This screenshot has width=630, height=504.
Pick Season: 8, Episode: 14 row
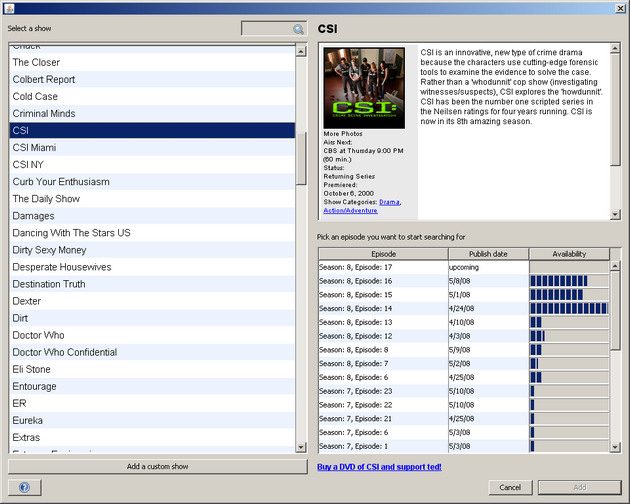coord(464,308)
